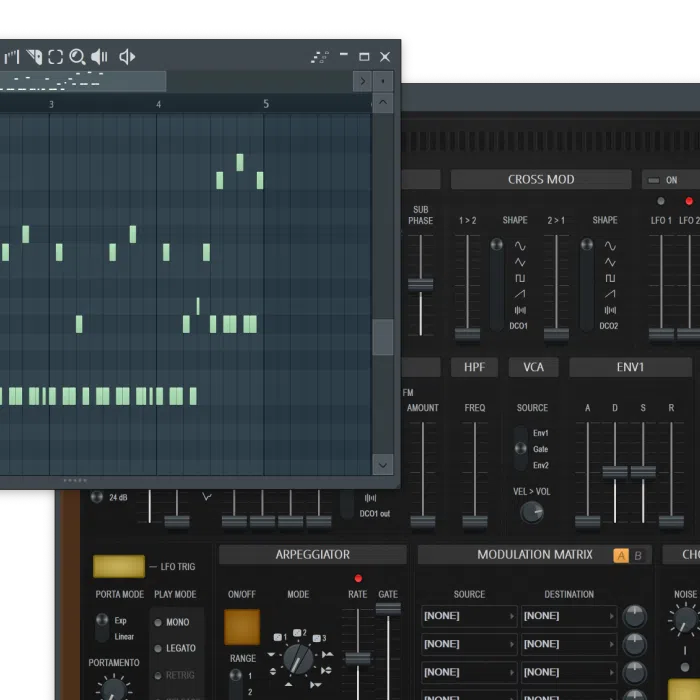Flip the arpeggiator RANGE switch
The image size is (700, 700).
(236, 683)
